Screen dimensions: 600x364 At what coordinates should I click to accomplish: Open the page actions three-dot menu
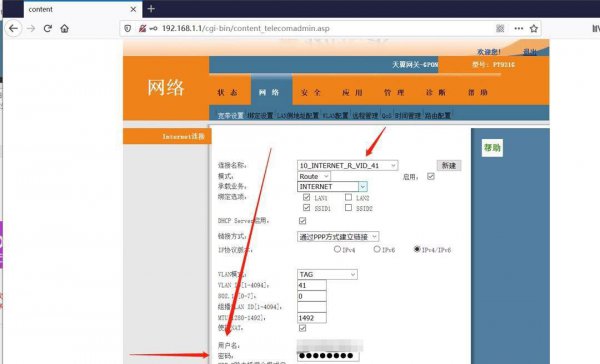coord(518,28)
